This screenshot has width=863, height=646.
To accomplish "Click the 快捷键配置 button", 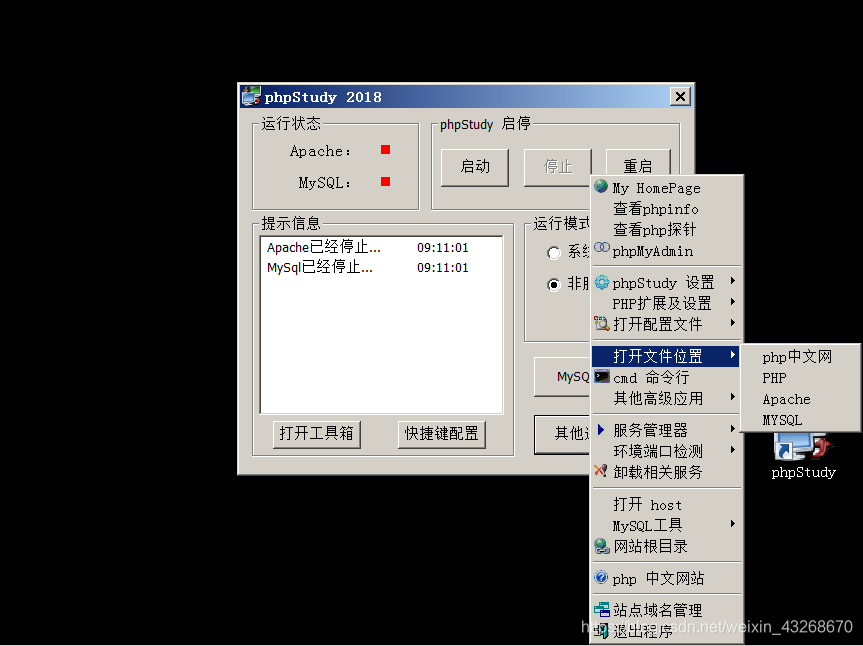I will [x=441, y=434].
